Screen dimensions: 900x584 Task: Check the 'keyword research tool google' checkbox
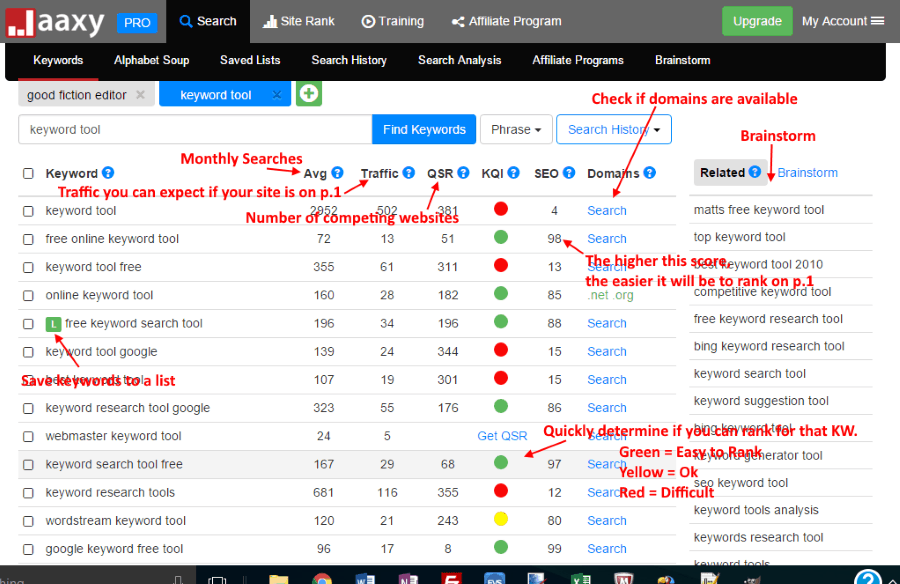click(28, 408)
